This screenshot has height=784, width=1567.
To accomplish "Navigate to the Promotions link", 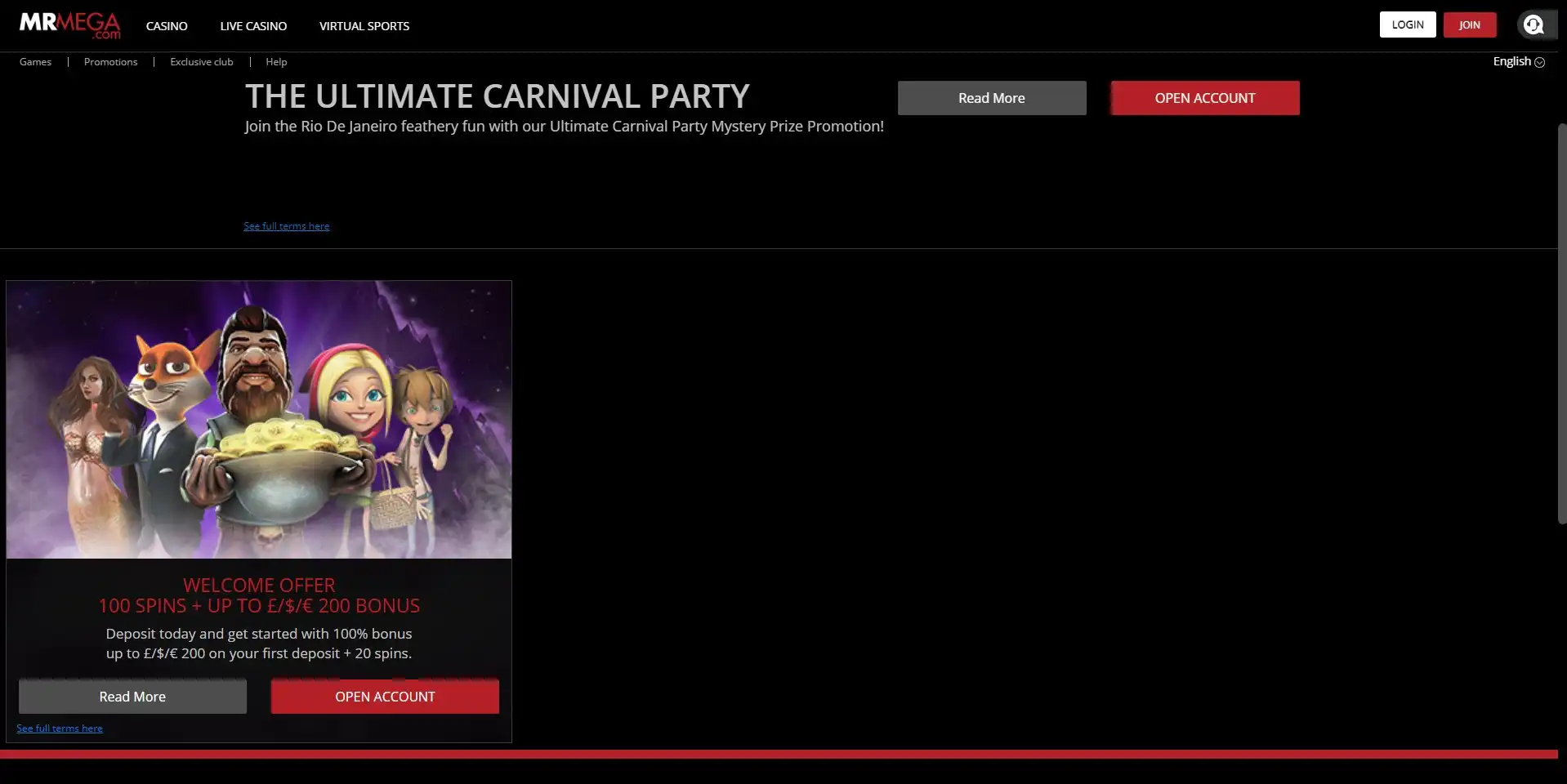I will 110,62.
